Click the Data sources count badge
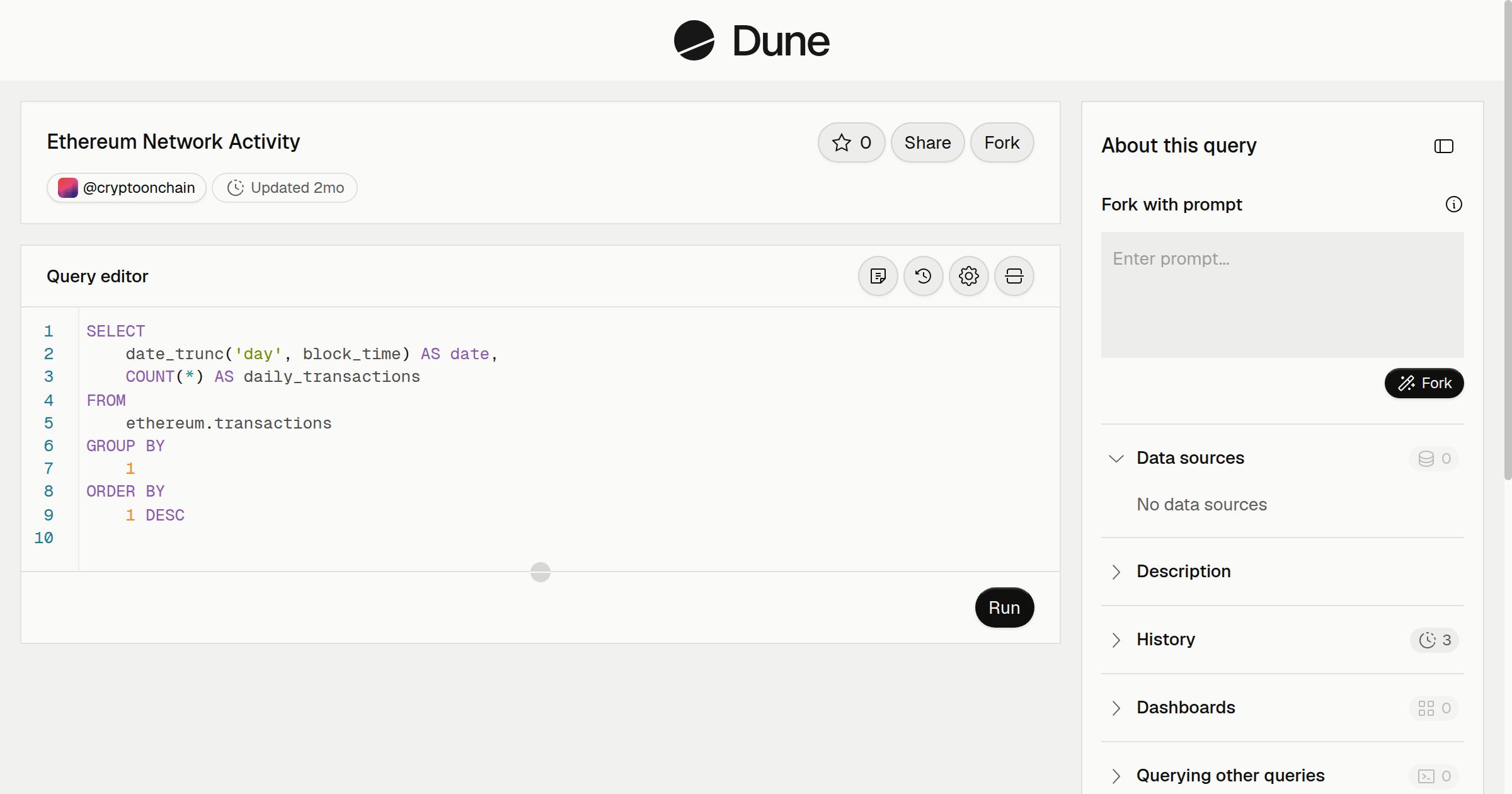 (x=1434, y=459)
